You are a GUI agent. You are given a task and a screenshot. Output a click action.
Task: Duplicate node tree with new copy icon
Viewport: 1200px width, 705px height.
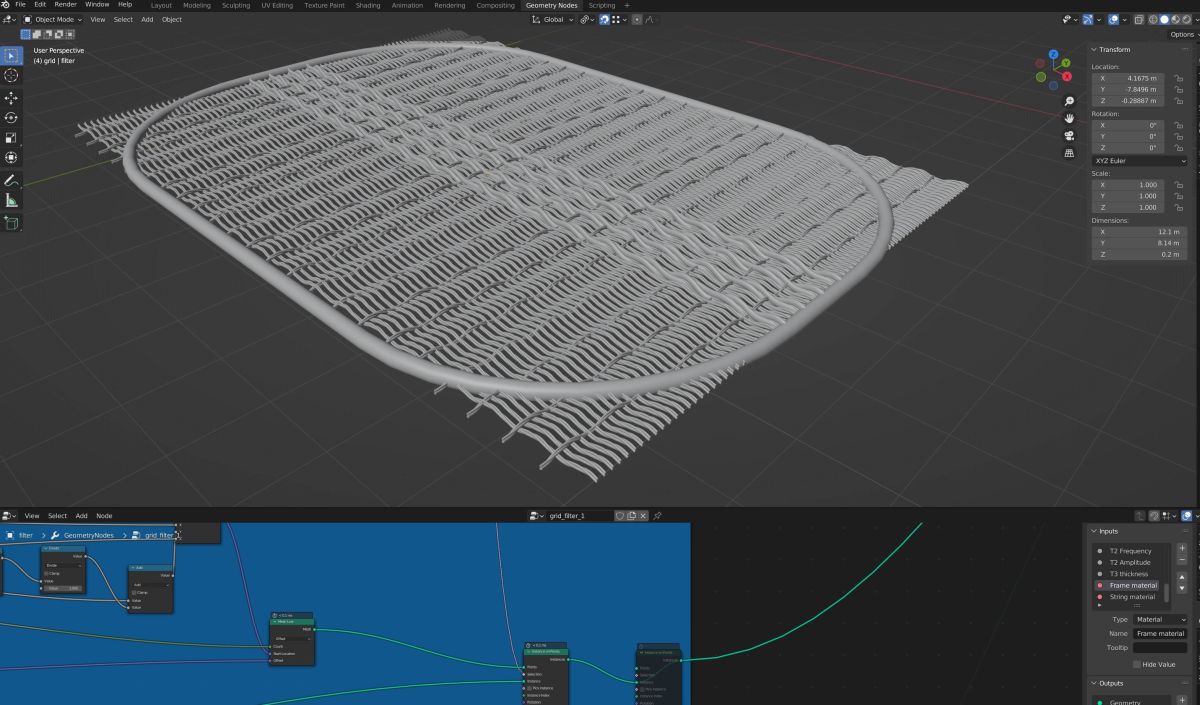632,516
